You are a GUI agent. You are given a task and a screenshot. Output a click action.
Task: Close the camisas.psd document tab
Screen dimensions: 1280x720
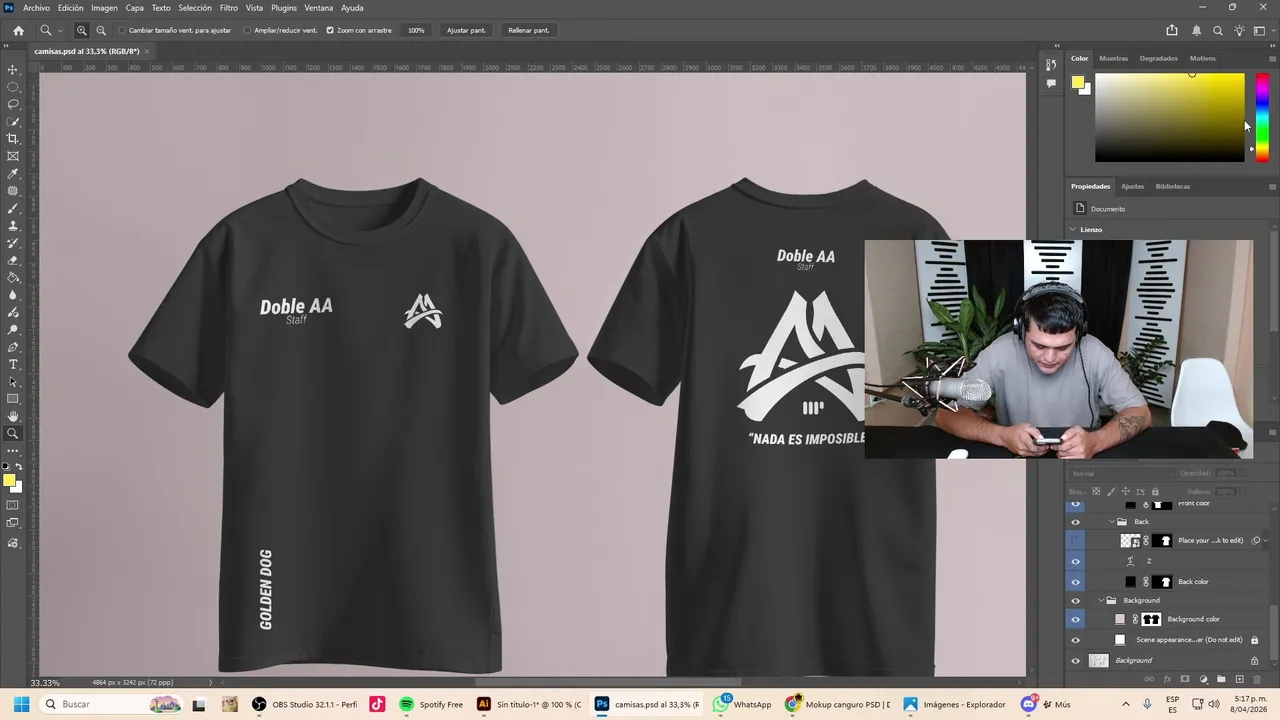point(146,51)
